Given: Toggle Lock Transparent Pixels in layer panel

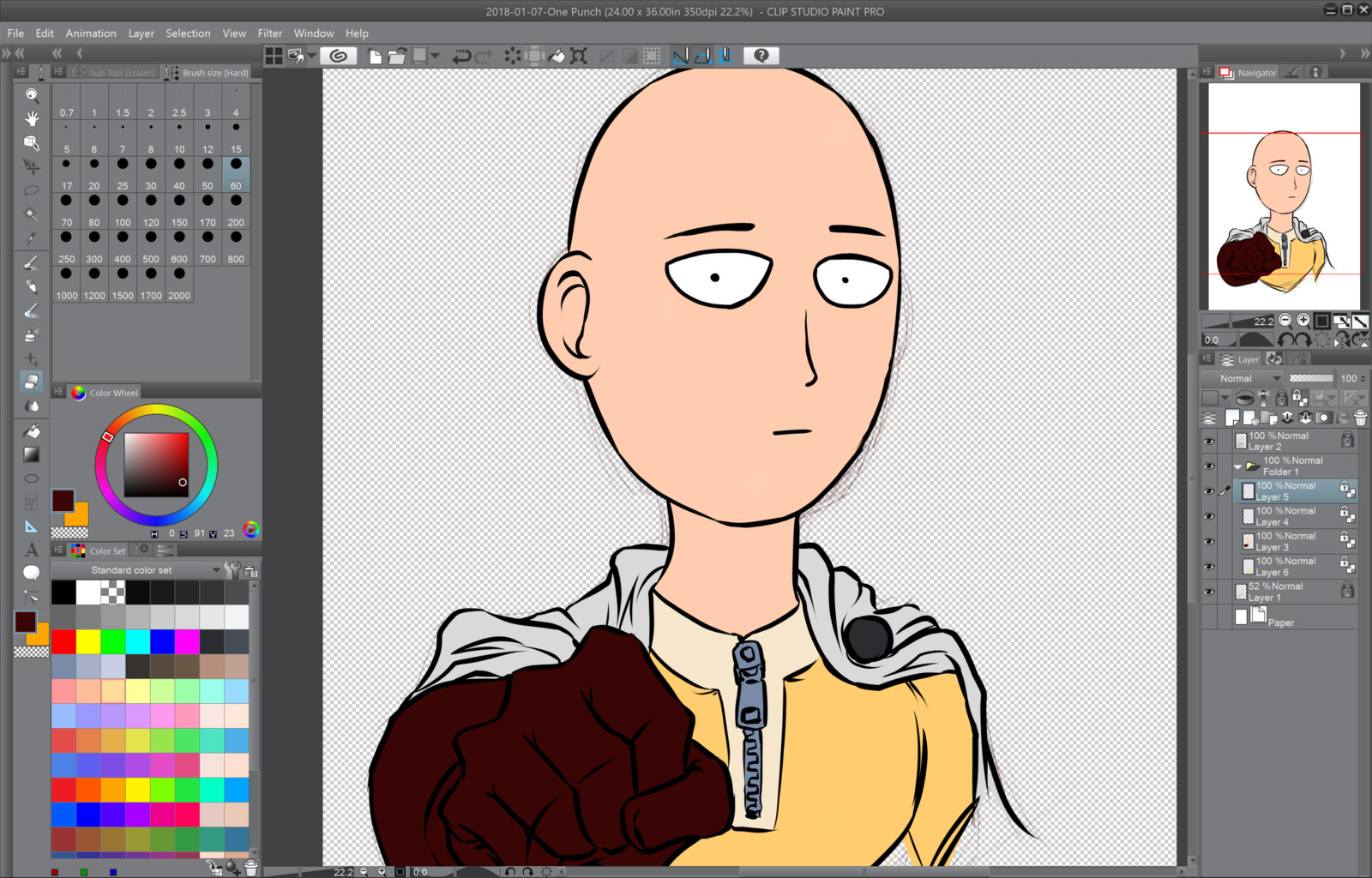Looking at the screenshot, I should click(x=1300, y=398).
